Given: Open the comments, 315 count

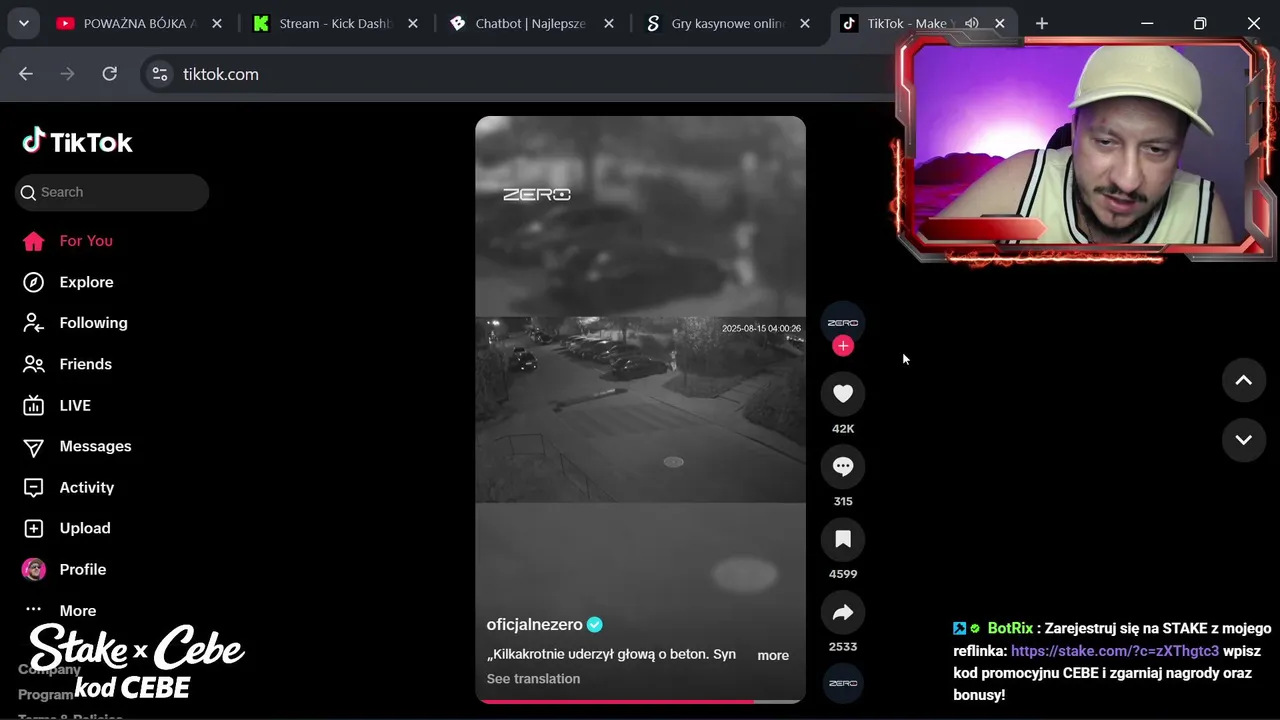Looking at the screenshot, I should [x=843, y=467].
